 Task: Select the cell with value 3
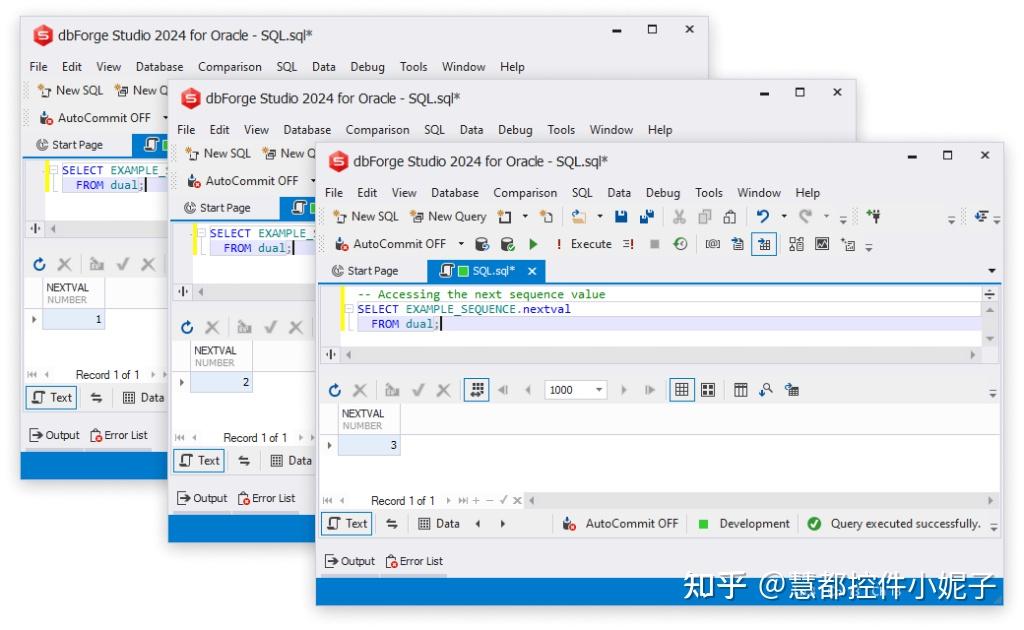369,445
